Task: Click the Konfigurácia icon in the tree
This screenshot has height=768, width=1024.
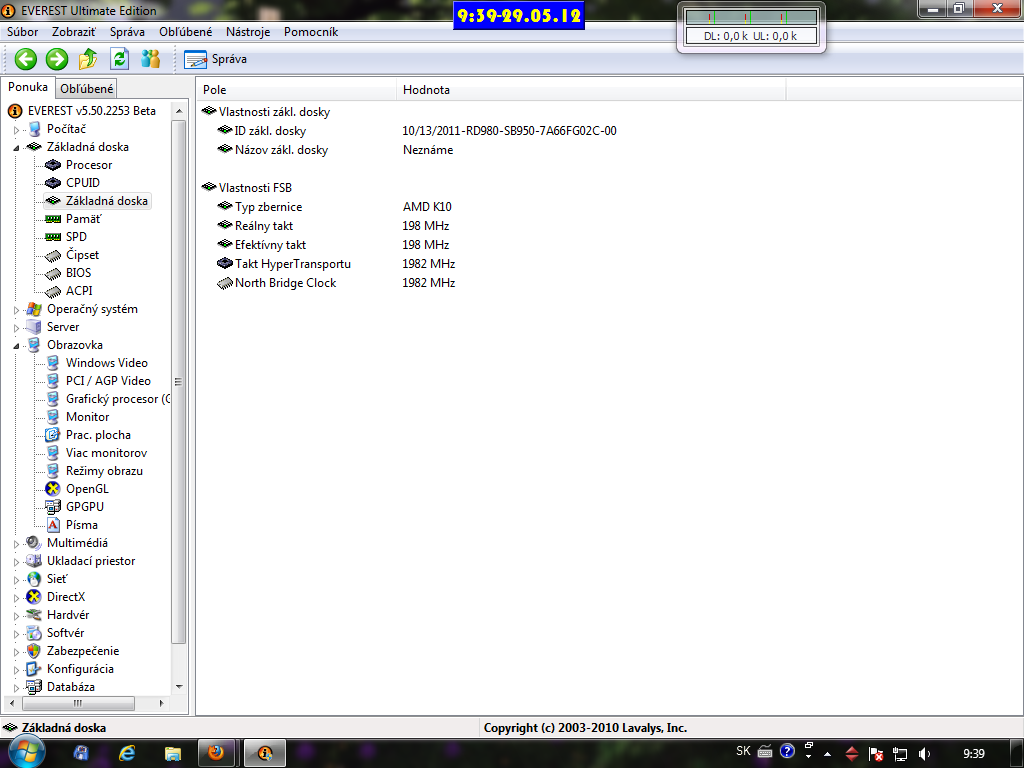Action: (33, 669)
